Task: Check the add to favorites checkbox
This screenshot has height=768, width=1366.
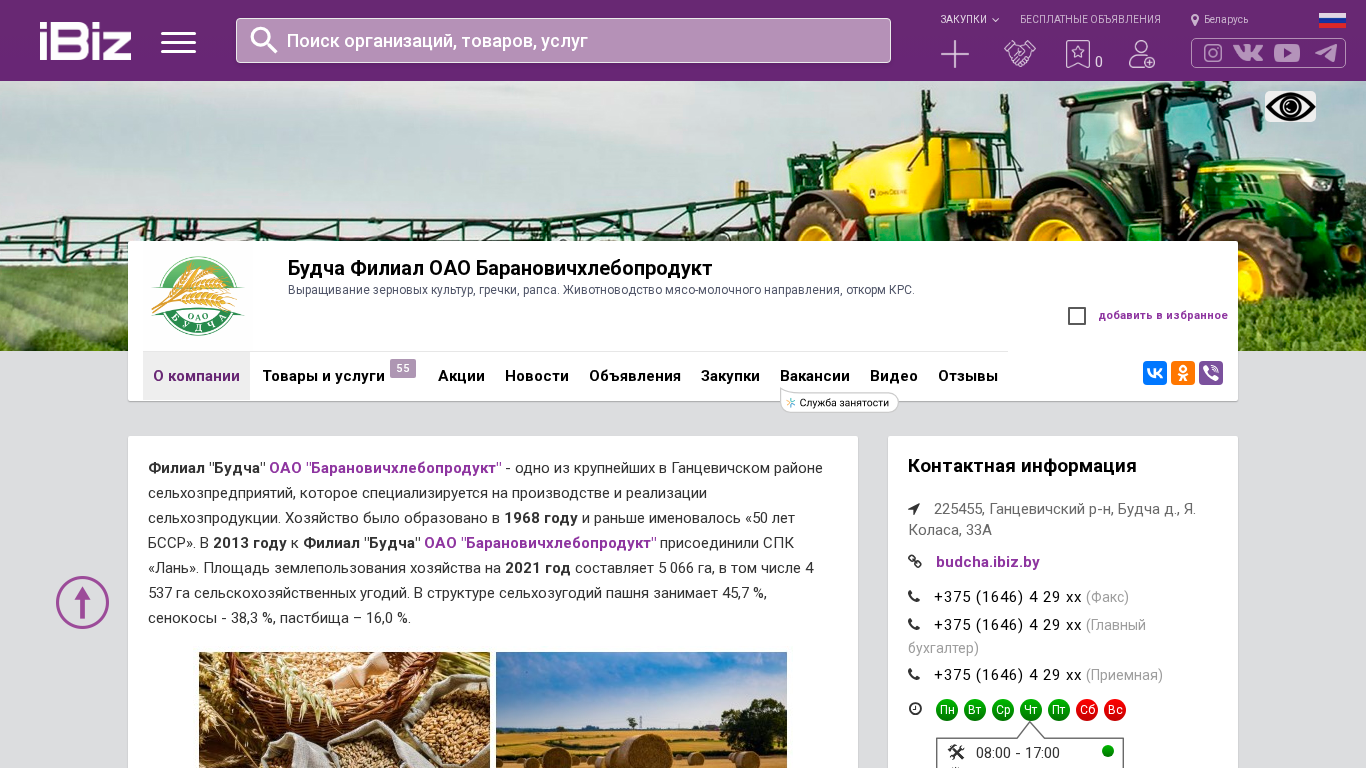Action: click(1077, 316)
